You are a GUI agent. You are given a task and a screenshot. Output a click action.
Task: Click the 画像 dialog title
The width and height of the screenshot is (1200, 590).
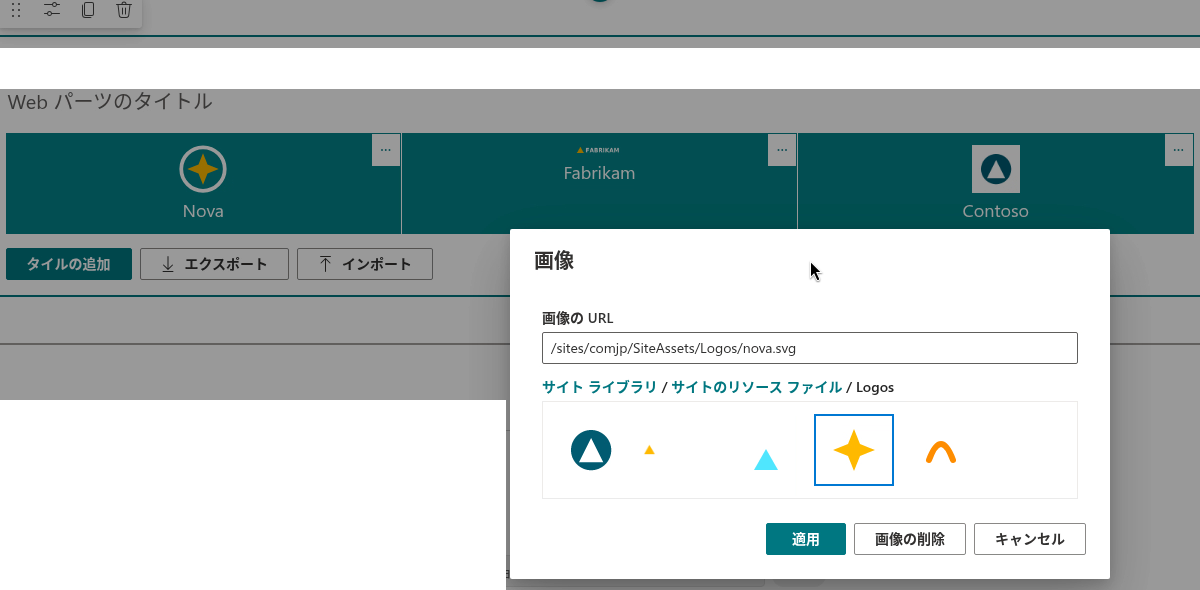554,262
